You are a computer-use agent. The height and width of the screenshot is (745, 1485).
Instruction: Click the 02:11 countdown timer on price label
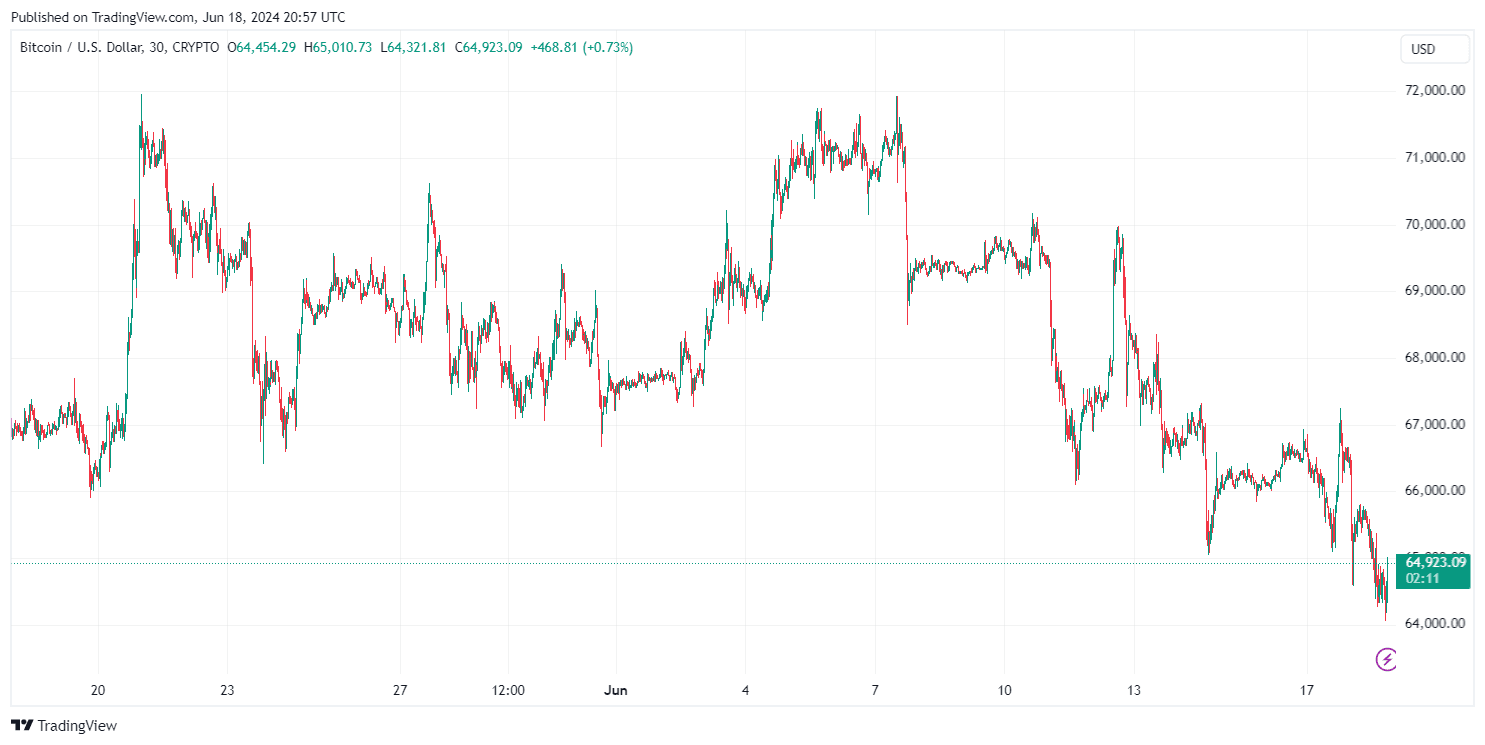tap(1422, 578)
